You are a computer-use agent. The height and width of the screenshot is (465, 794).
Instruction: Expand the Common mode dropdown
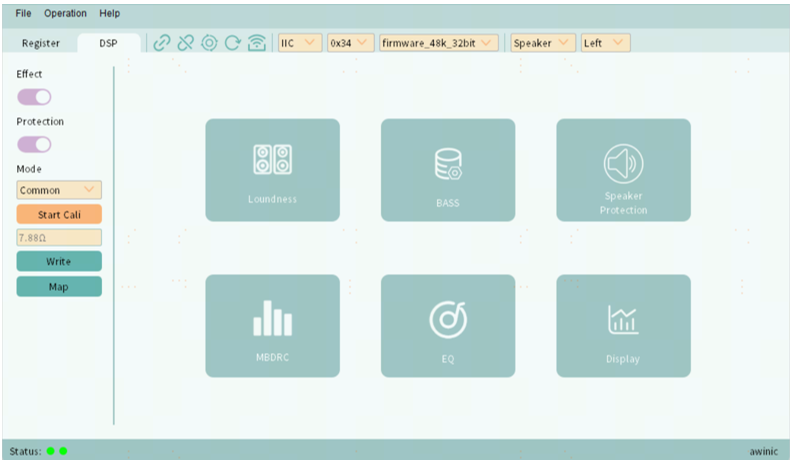click(x=59, y=190)
